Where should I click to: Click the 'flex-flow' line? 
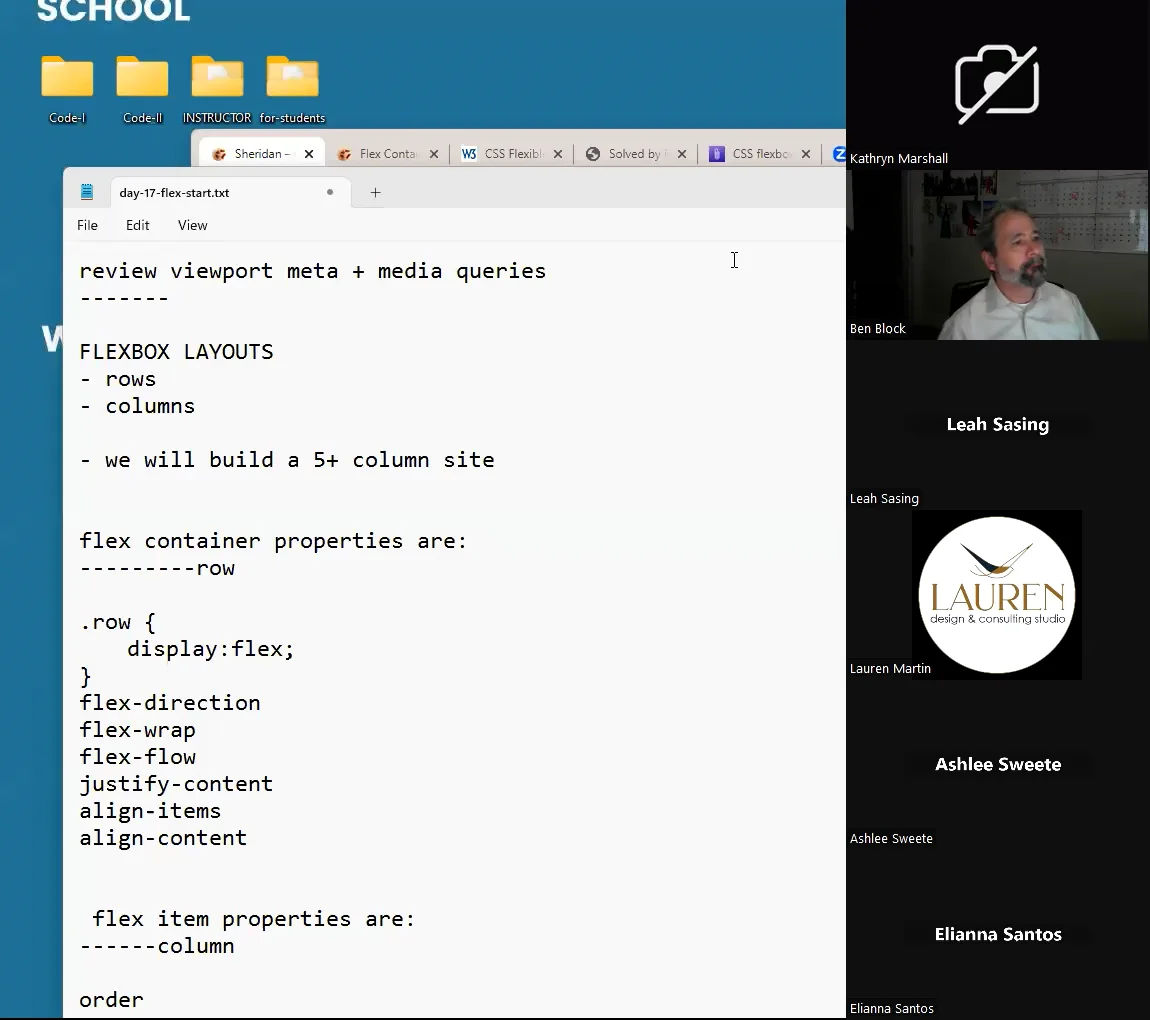[137, 757]
